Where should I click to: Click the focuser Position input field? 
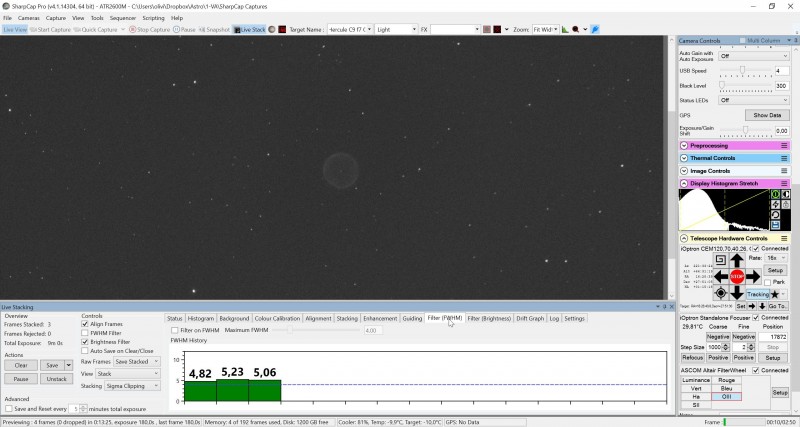773,337
